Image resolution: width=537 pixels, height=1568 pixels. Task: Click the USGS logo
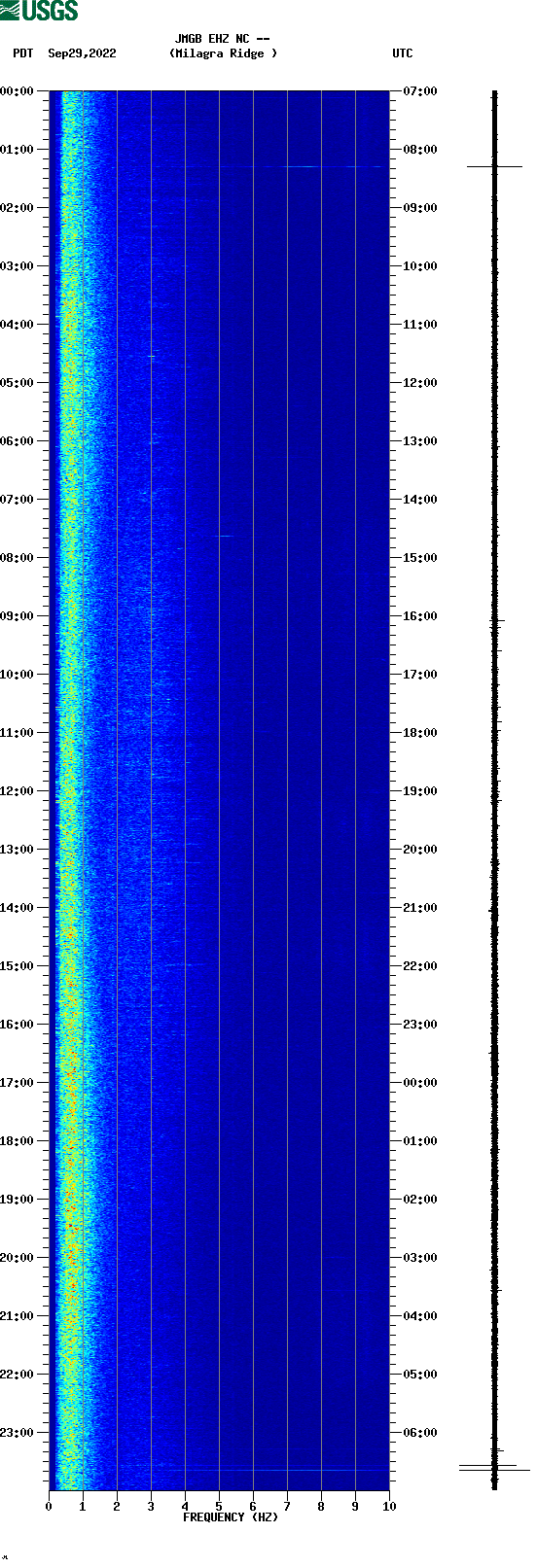pos(39,11)
